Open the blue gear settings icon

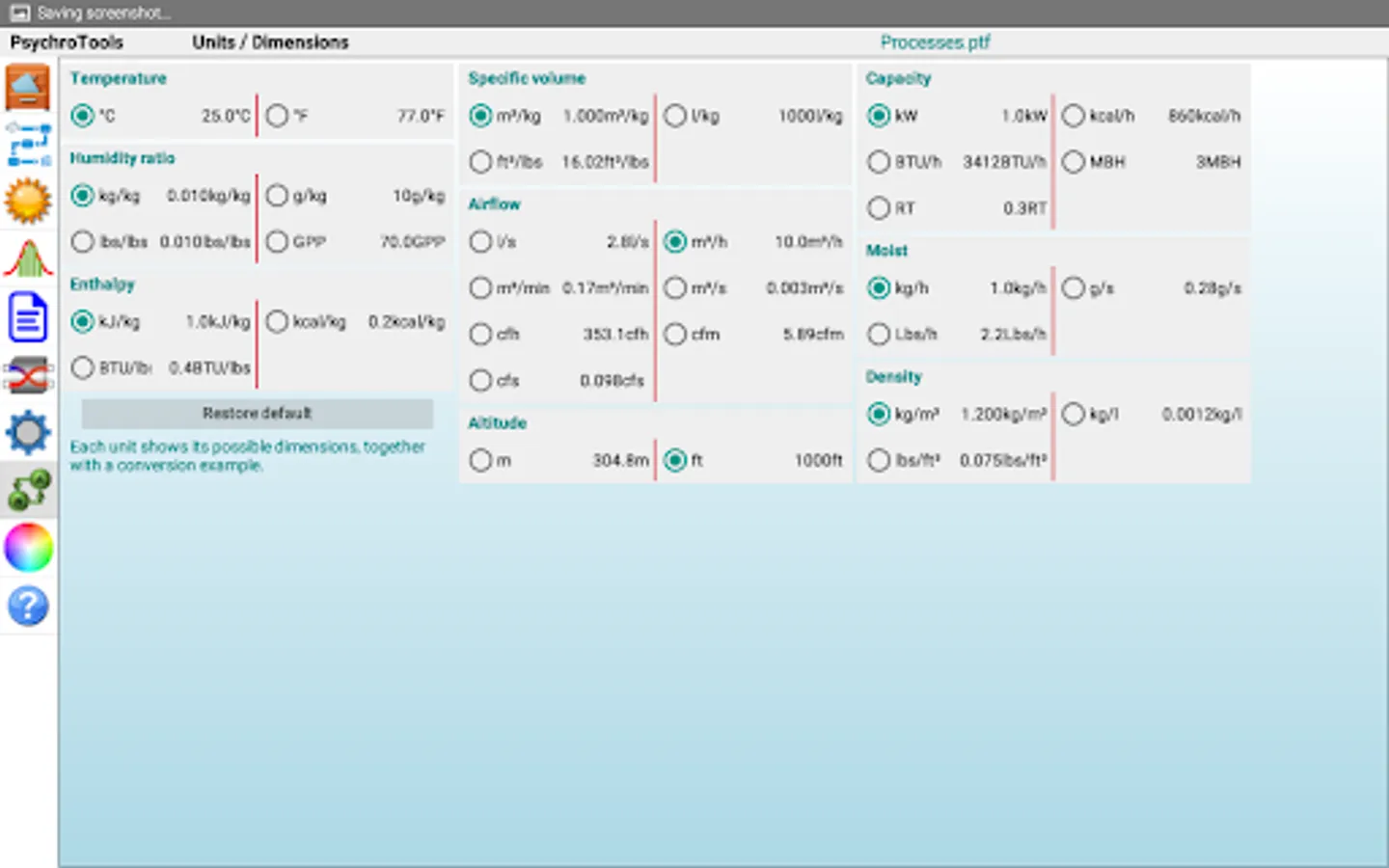pos(28,433)
